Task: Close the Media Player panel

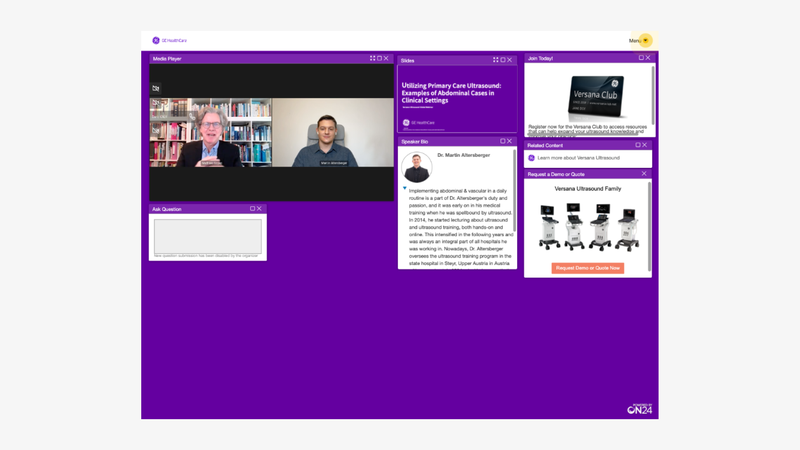Action: click(x=386, y=58)
